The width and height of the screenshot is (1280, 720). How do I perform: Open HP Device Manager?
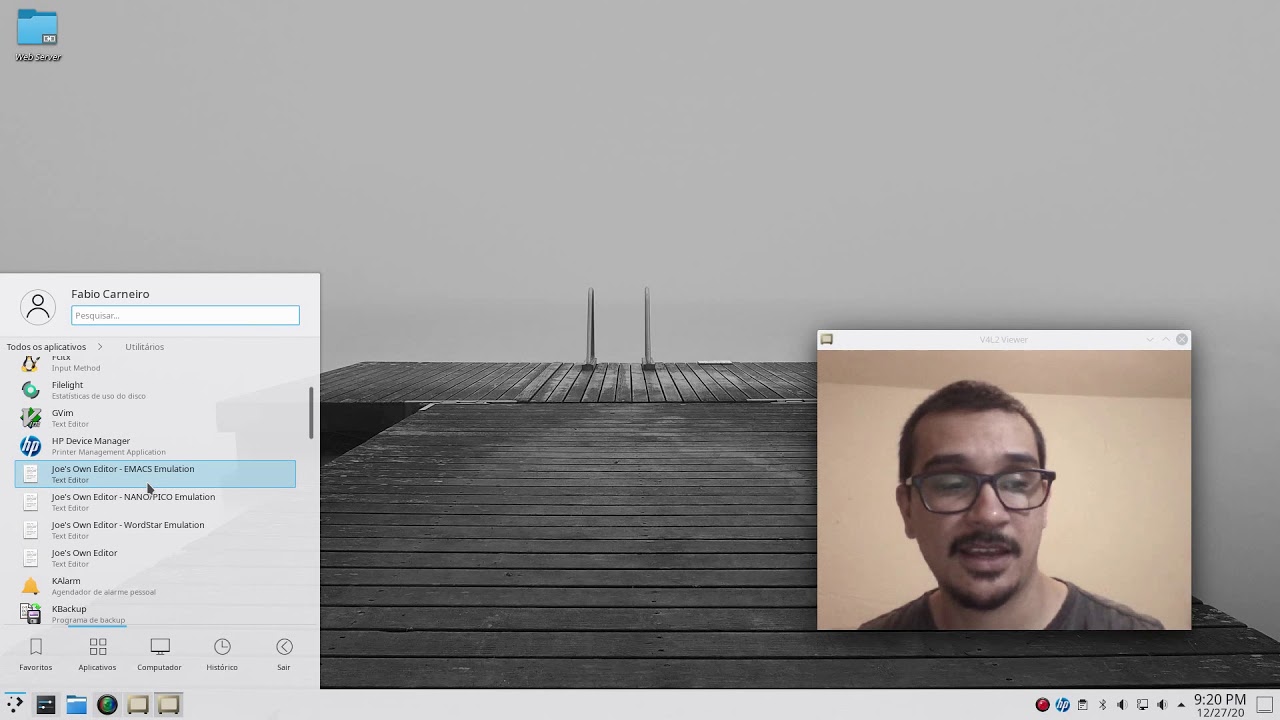[x=155, y=446]
